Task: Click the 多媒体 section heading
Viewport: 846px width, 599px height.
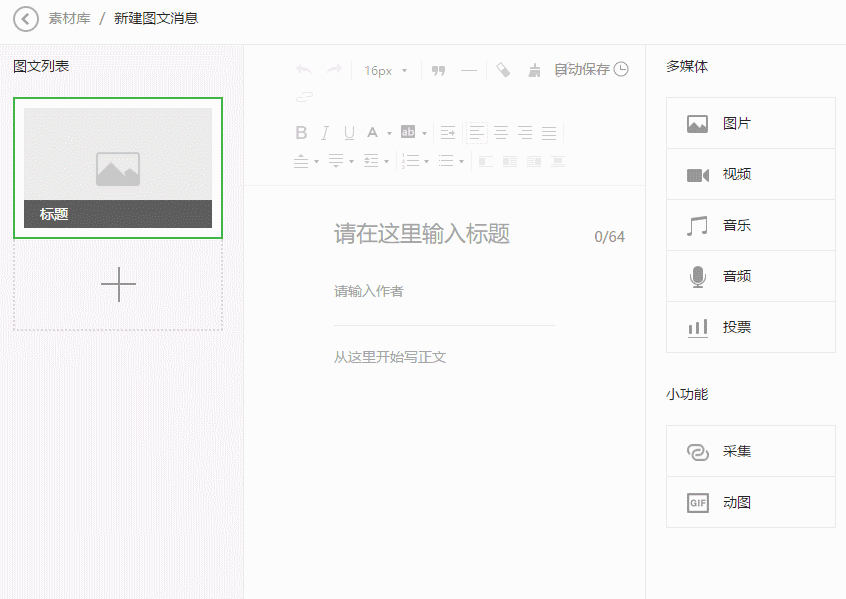Action: point(687,66)
